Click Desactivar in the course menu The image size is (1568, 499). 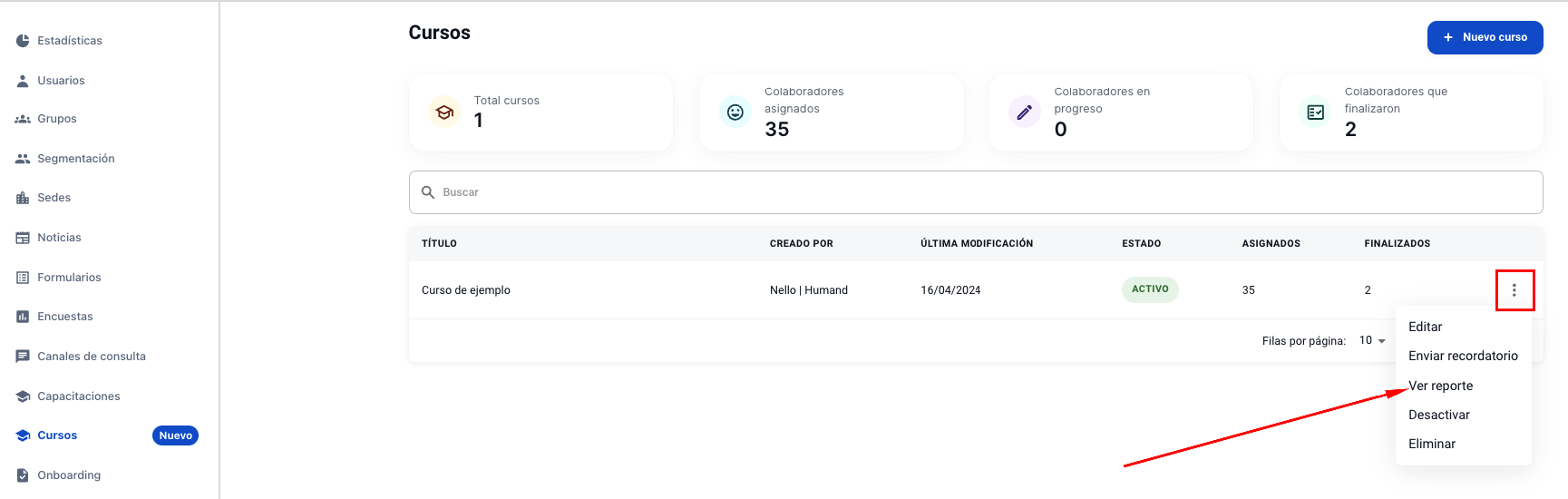(1438, 415)
